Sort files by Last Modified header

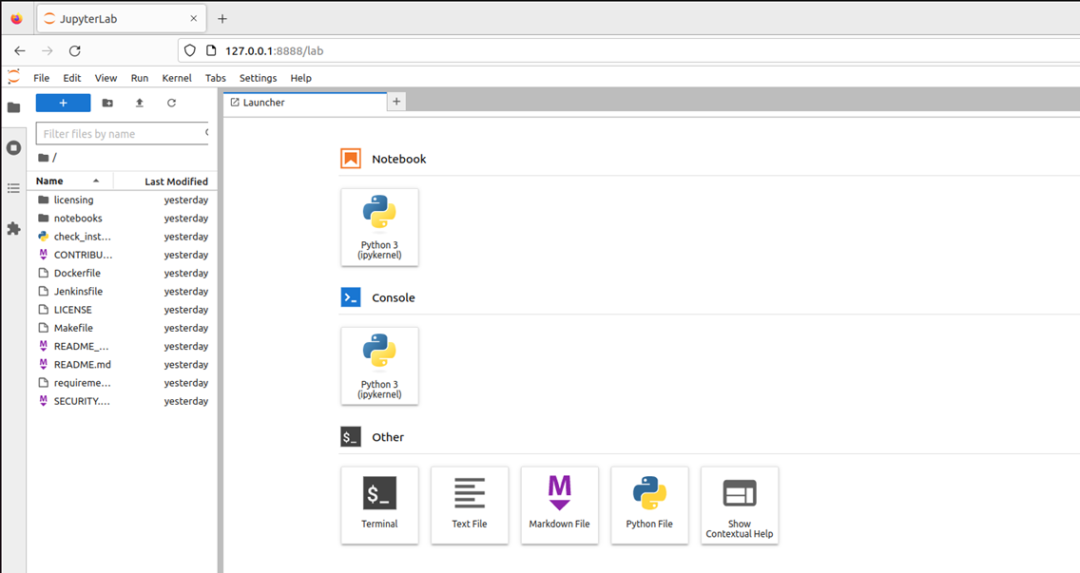point(165,181)
